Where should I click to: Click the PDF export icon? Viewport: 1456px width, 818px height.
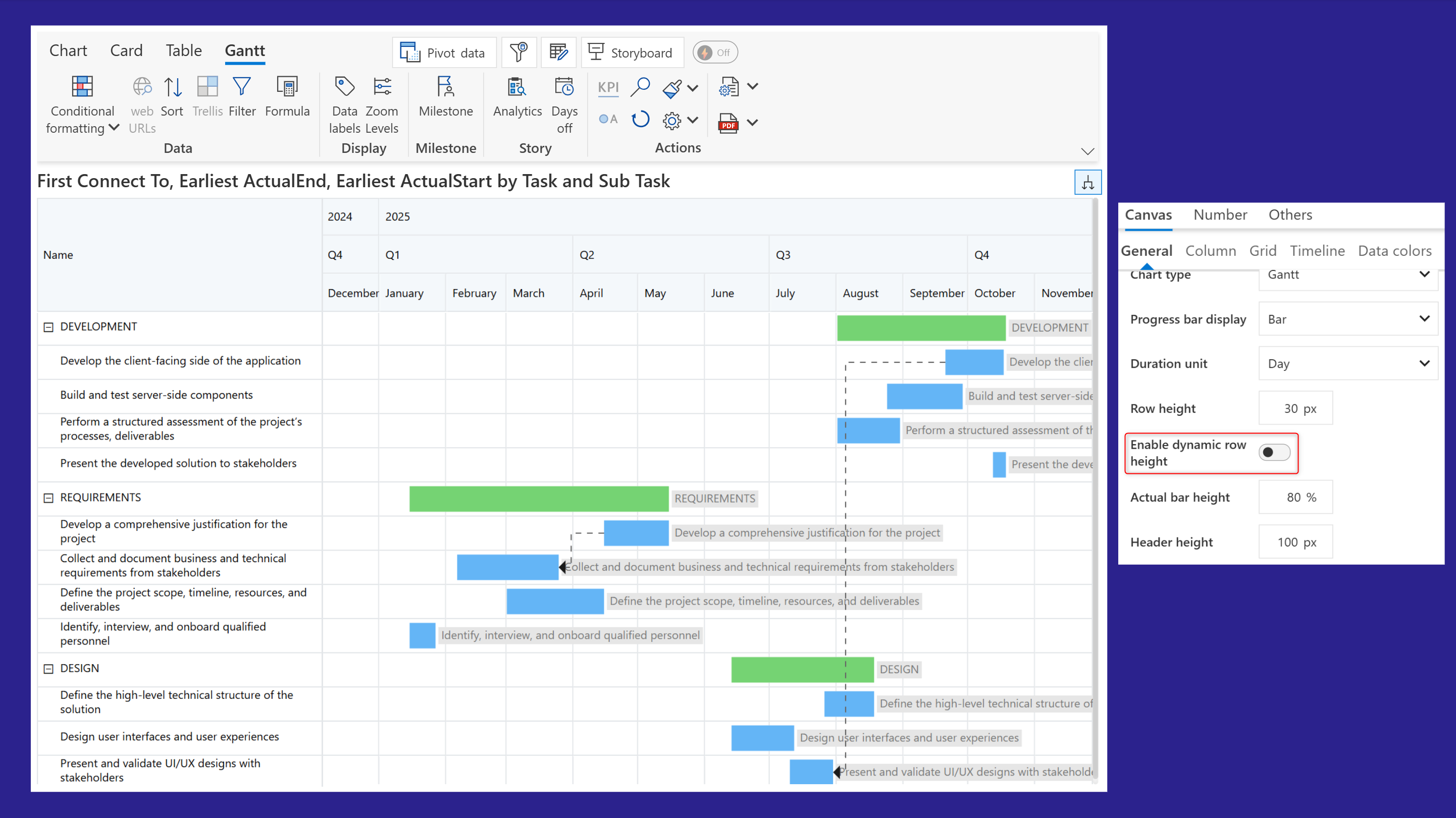tap(728, 122)
